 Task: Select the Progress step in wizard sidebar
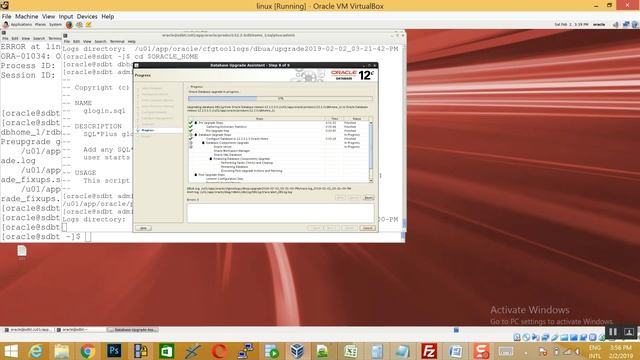click(x=148, y=130)
